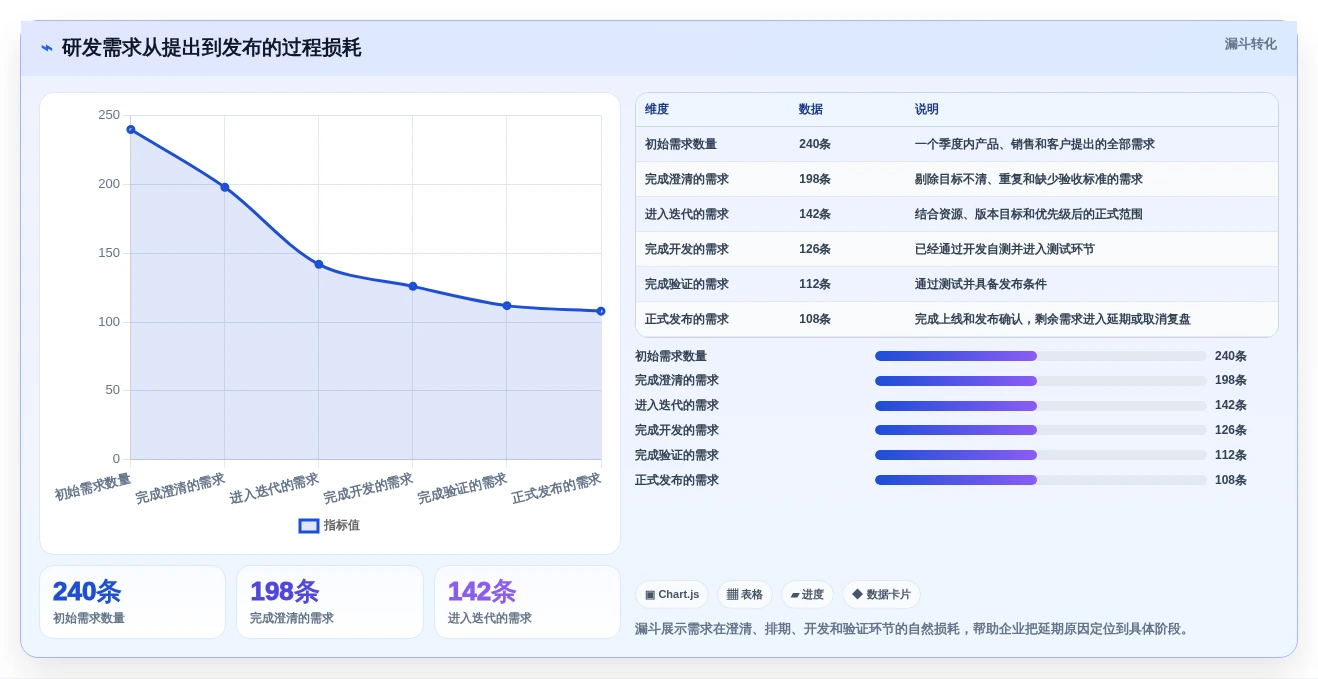This screenshot has width=1318, height=679.
Task: Click the 漏斗转化 label in header
Action: coord(1250,44)
